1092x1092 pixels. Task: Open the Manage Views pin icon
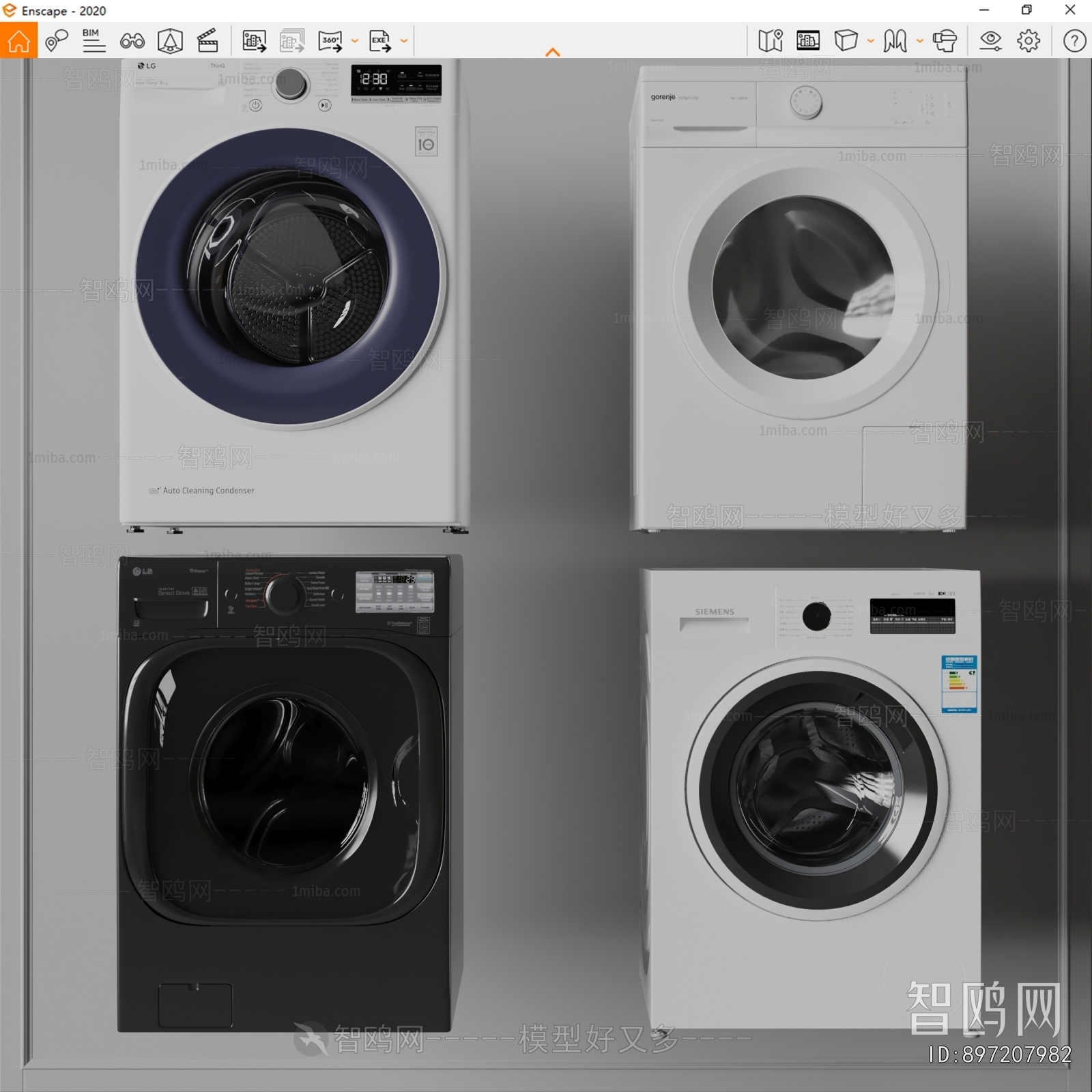point(56,41)
